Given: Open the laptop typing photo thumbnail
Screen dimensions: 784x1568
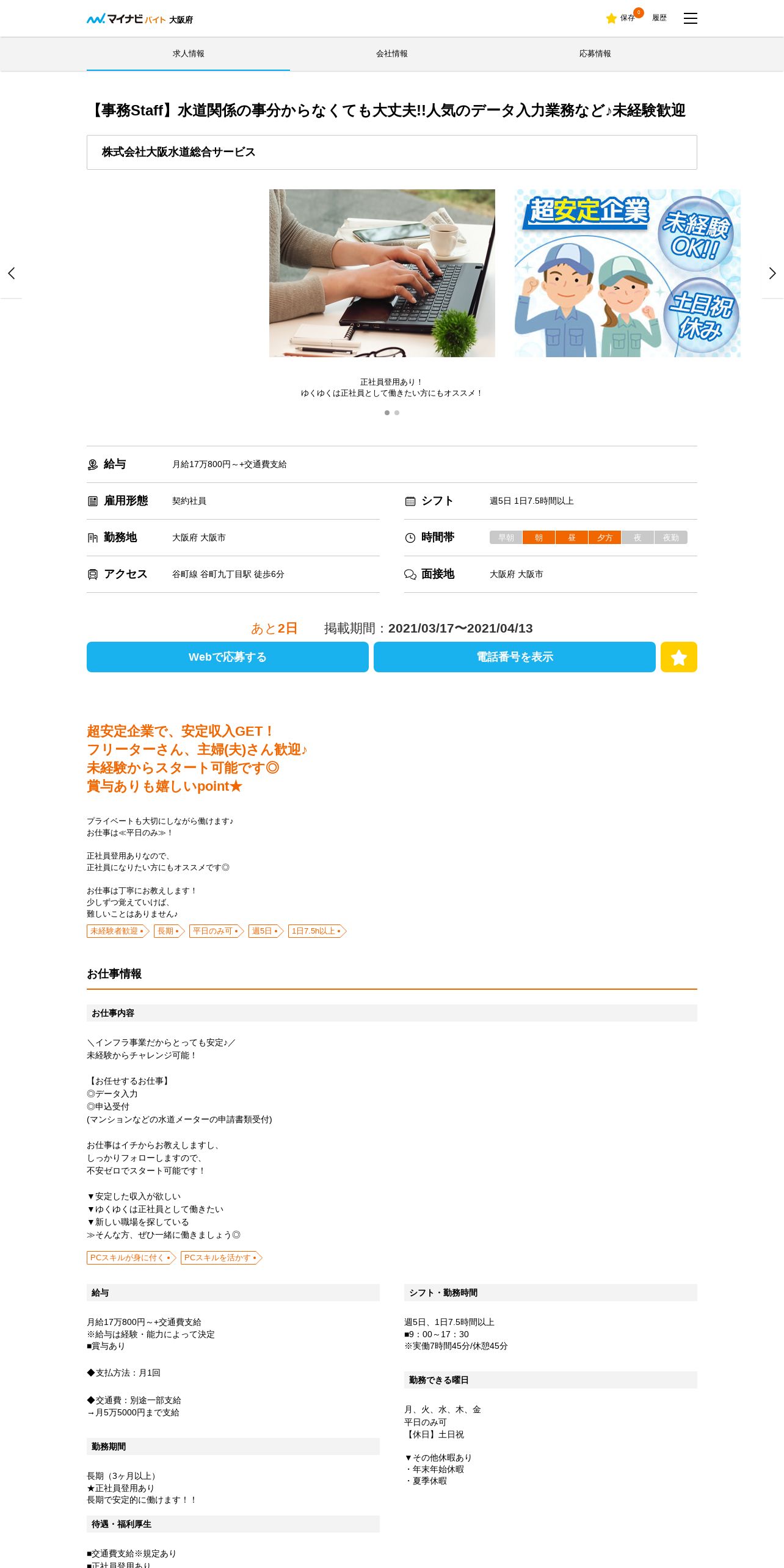Looking at the screenshot, I should pos(382,273).
